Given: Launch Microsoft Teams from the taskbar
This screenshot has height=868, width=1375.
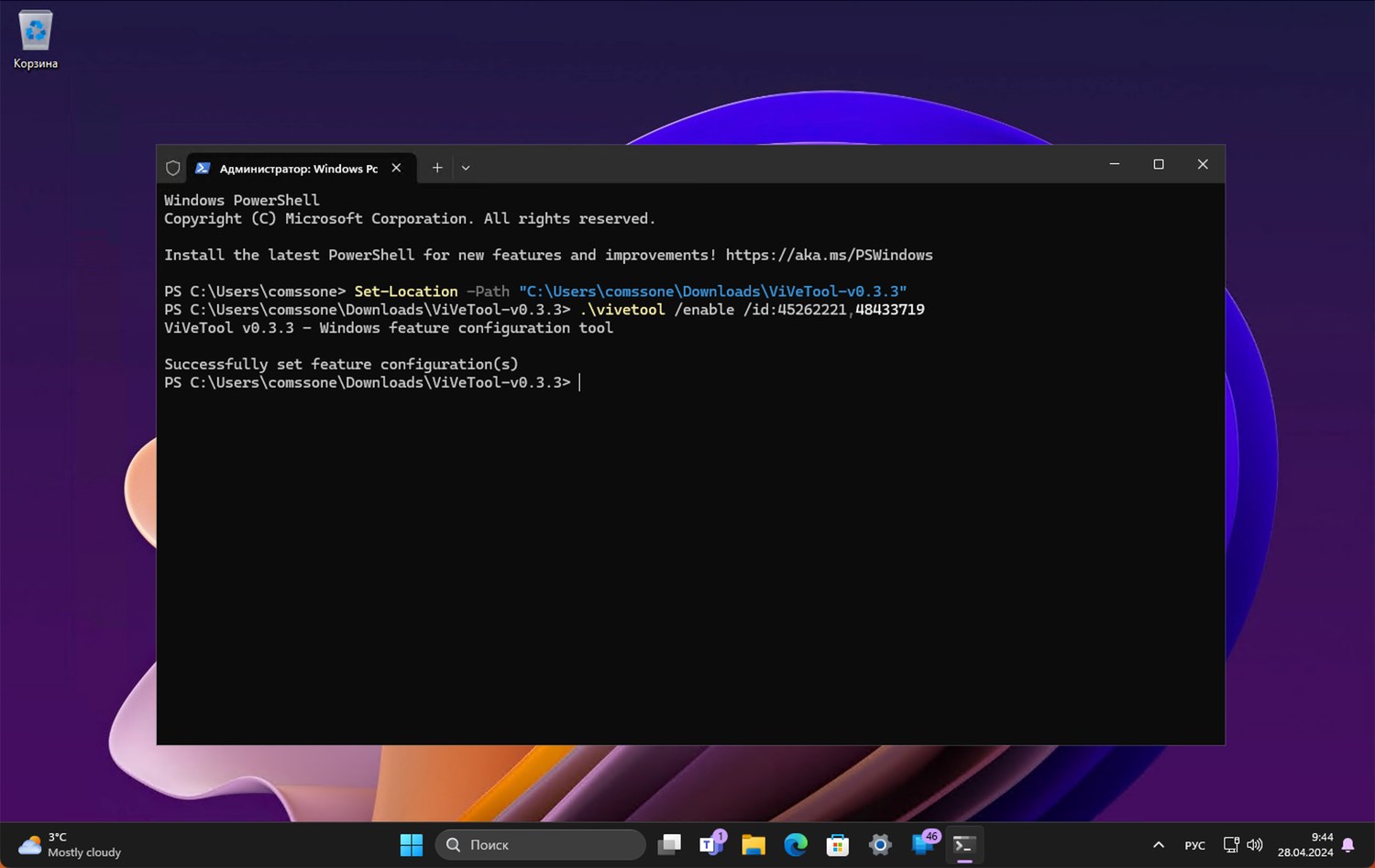Looking at the screenshot, I should tap(711, 844).
